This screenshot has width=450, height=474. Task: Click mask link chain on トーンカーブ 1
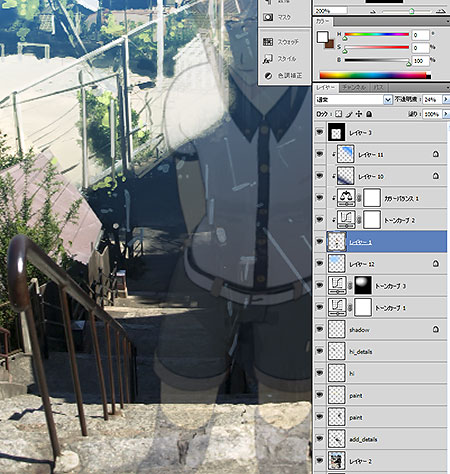(350, 308)
